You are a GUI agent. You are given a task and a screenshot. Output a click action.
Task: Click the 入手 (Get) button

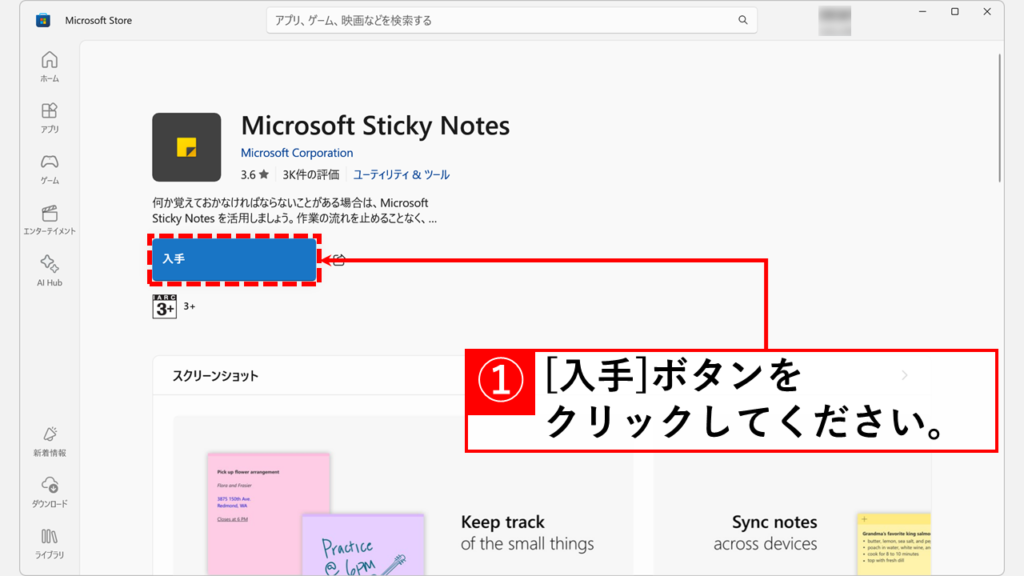coord(234,259)
